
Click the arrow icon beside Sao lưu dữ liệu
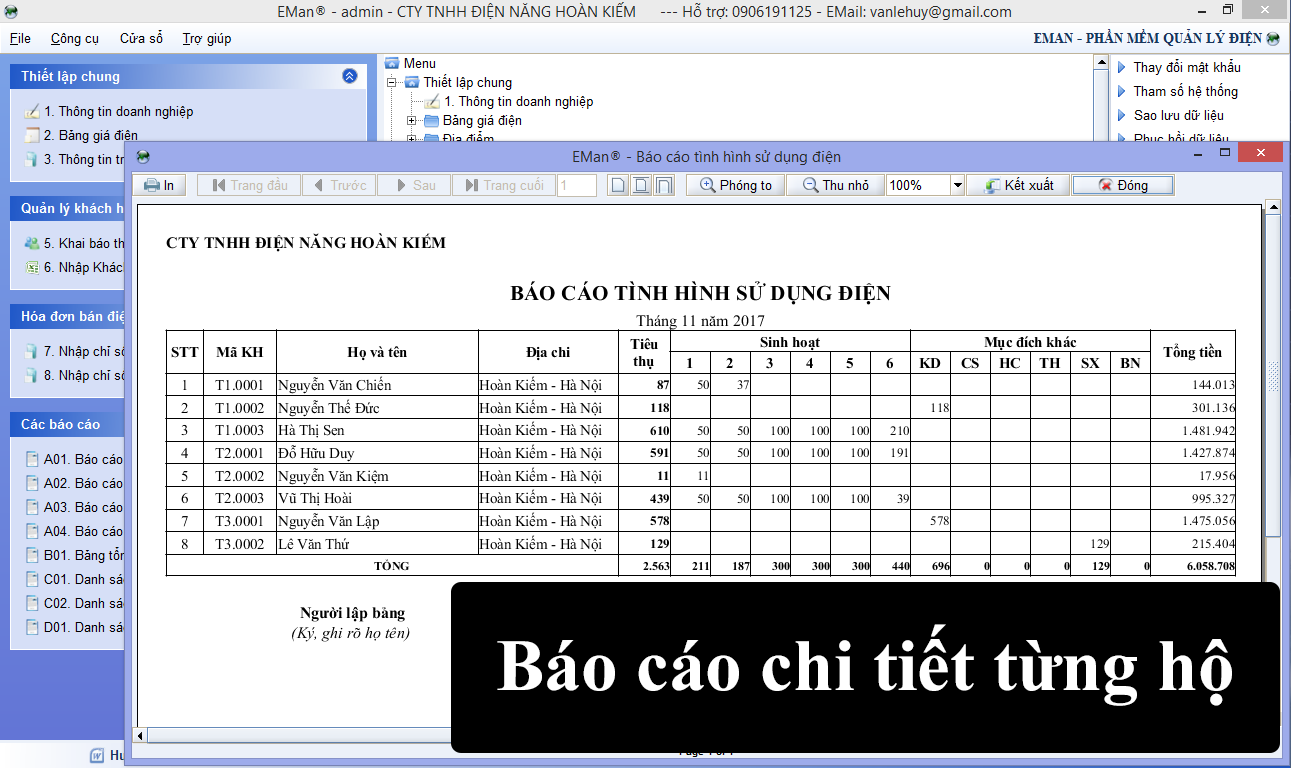point(1122,115)
